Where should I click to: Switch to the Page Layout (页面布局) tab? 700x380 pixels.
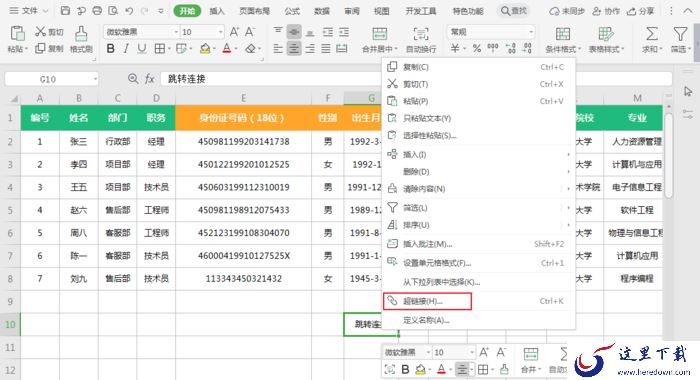point(254,11)
